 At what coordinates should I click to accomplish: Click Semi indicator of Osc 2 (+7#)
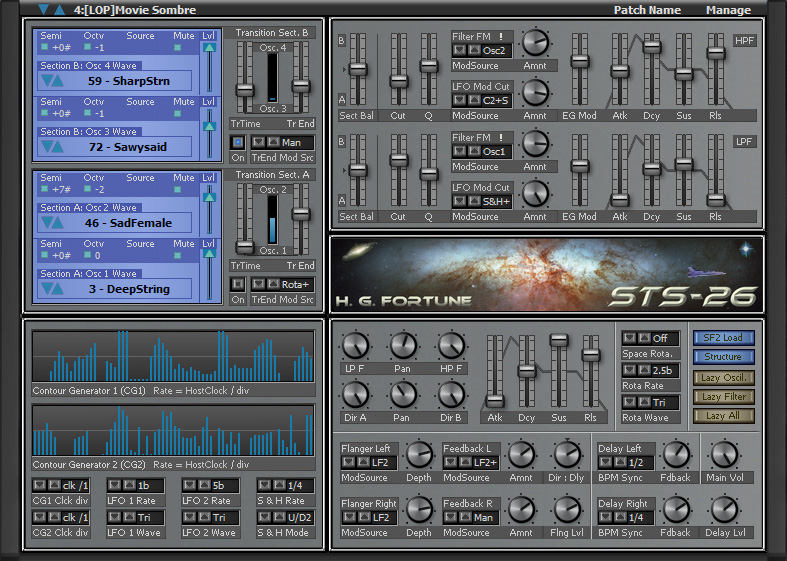pyautogui.click(x=45, y=189)
